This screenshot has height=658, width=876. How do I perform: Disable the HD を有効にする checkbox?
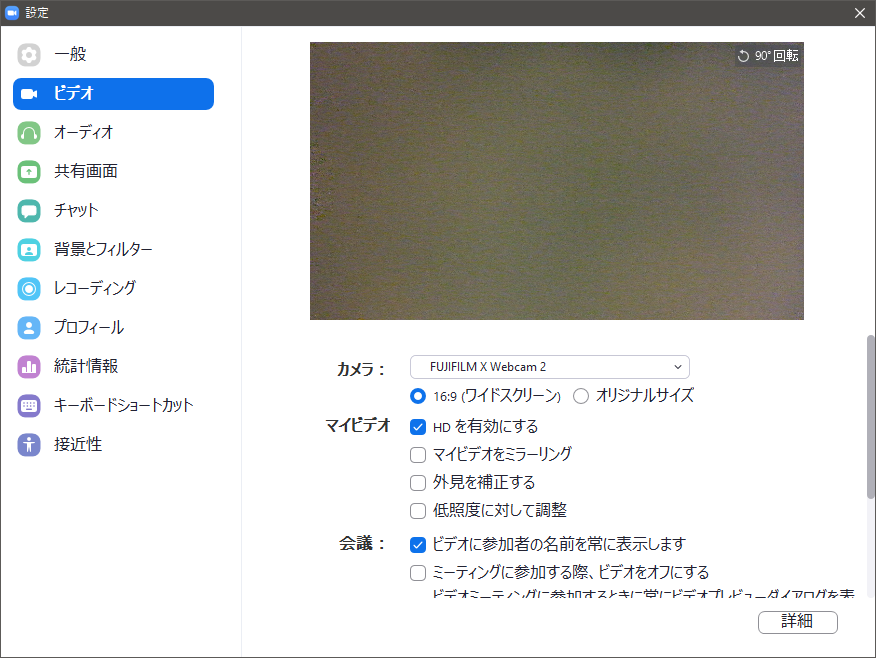(x=419, y=426)
